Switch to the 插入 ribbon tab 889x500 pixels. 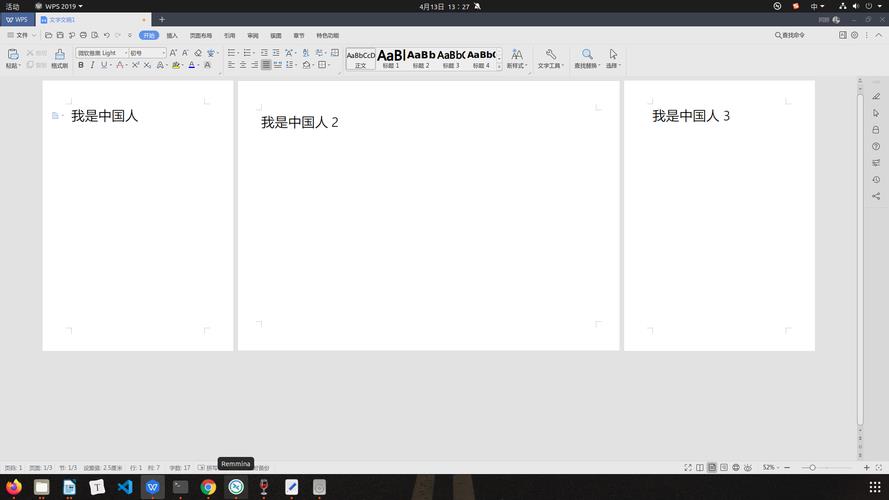[x=172, y=35]
